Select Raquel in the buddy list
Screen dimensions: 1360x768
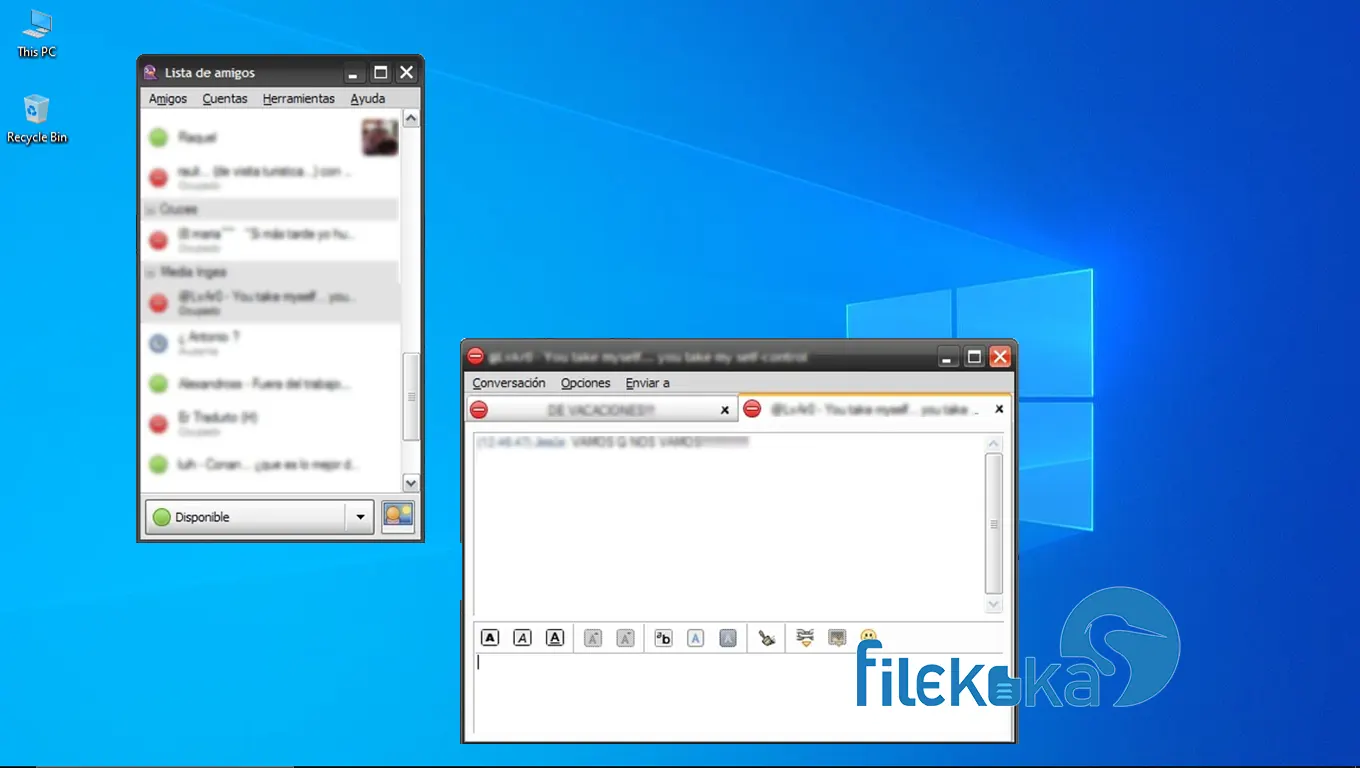(270, 137)
